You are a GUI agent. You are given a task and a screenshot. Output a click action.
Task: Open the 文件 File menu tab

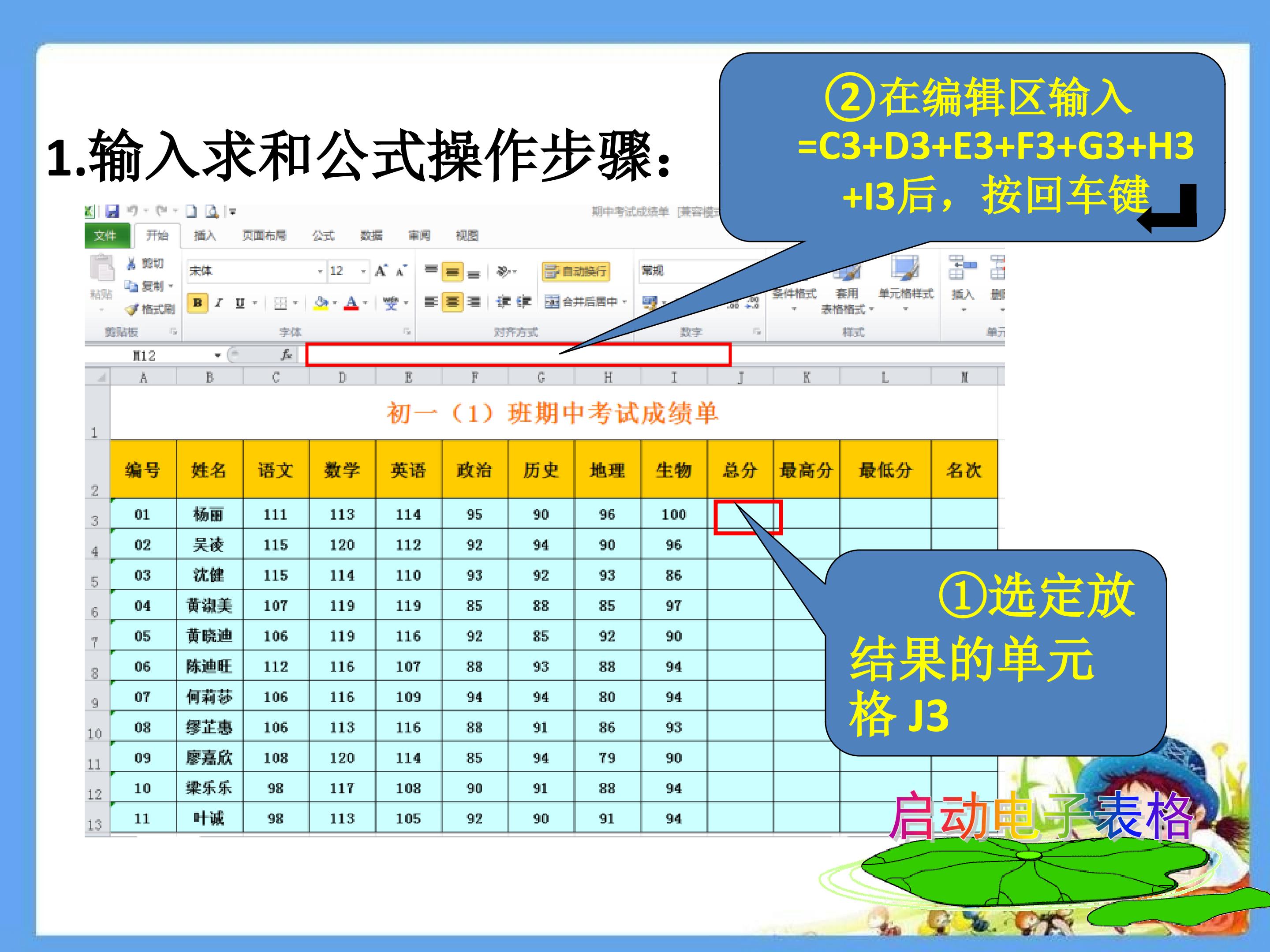[x=105, y=236]
